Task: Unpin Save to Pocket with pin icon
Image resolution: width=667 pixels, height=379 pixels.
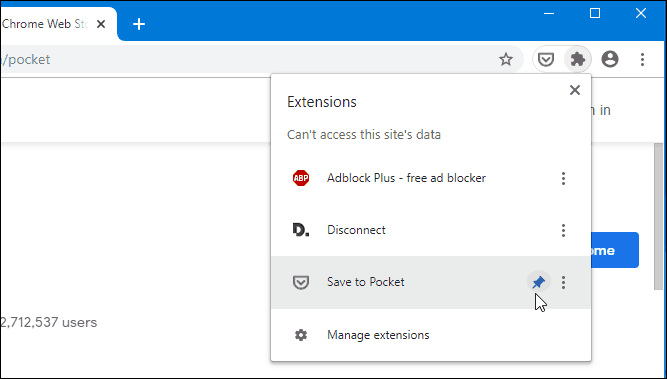Action: (x=539, y=282)
